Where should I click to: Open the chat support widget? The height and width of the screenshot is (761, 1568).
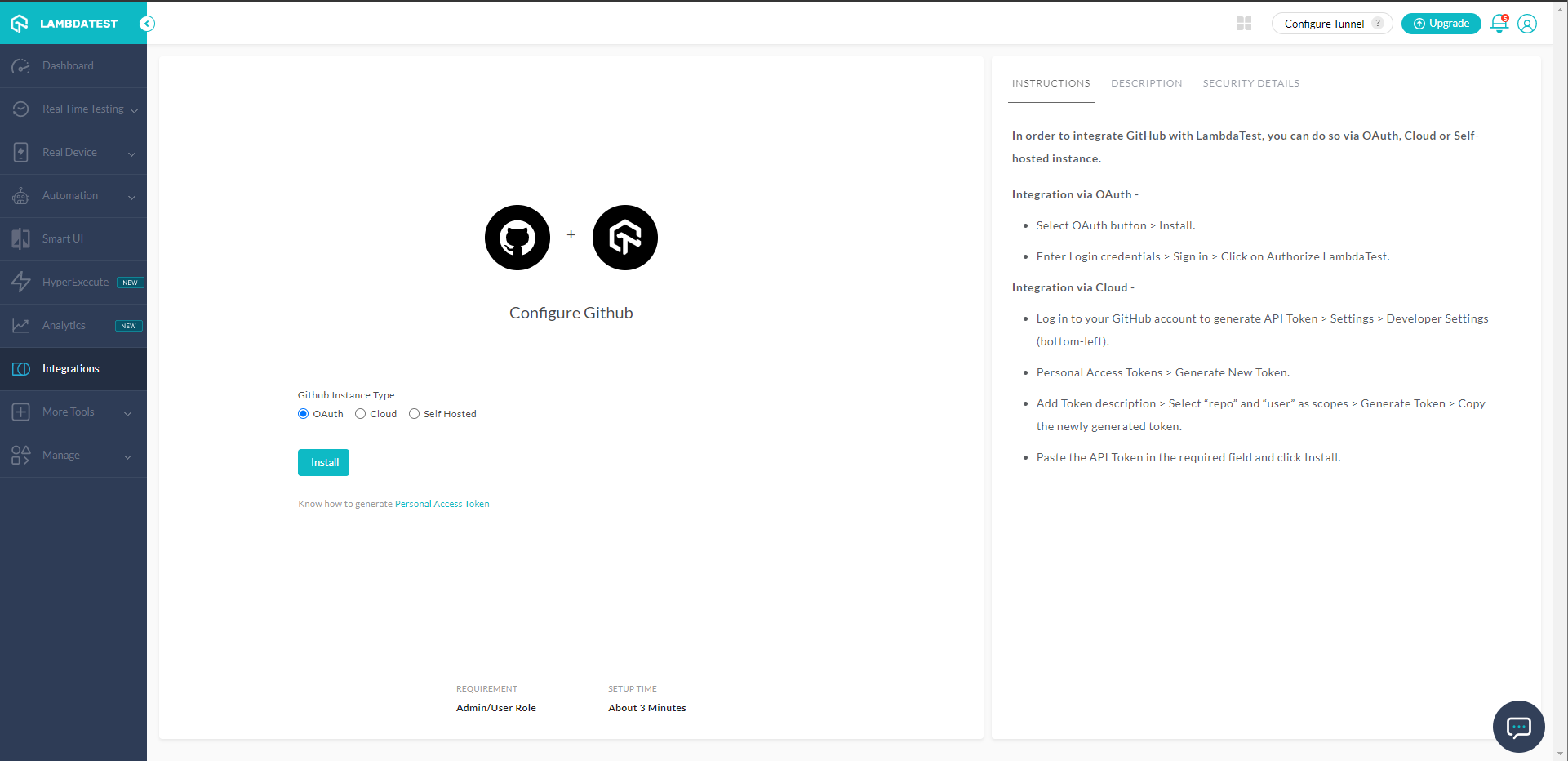(1518, 727)
